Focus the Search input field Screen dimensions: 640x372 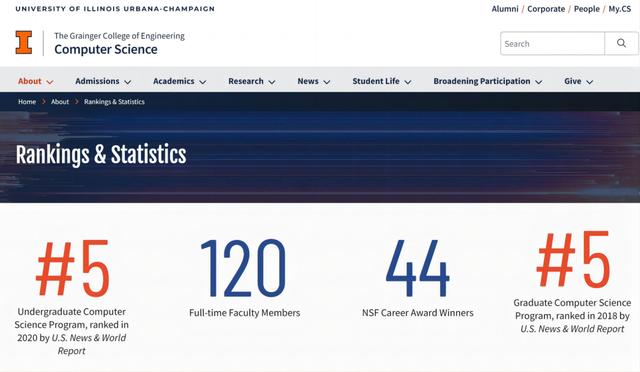pos(553,43)
